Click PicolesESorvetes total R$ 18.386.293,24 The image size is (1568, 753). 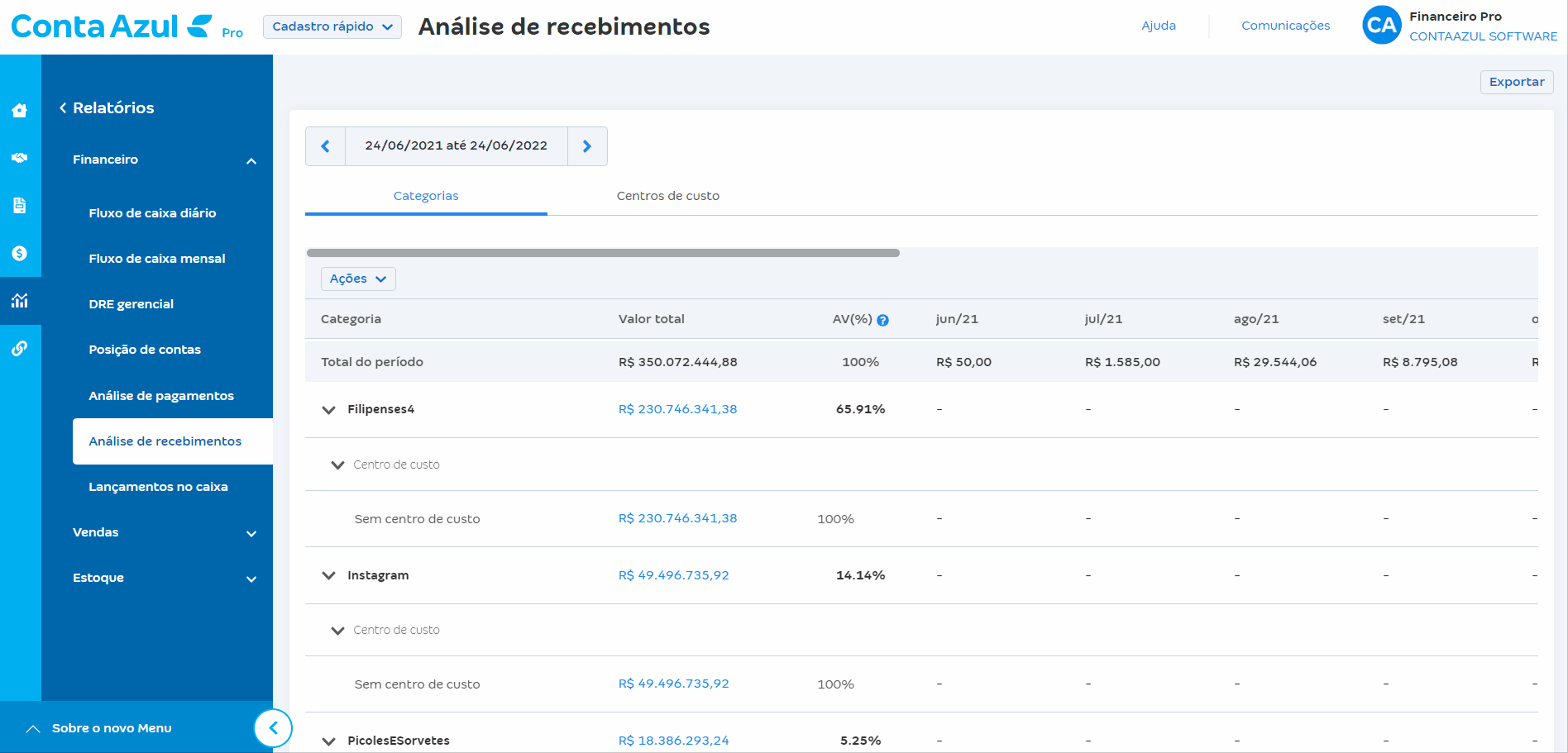pyautogui.click(x=673, y=741)
